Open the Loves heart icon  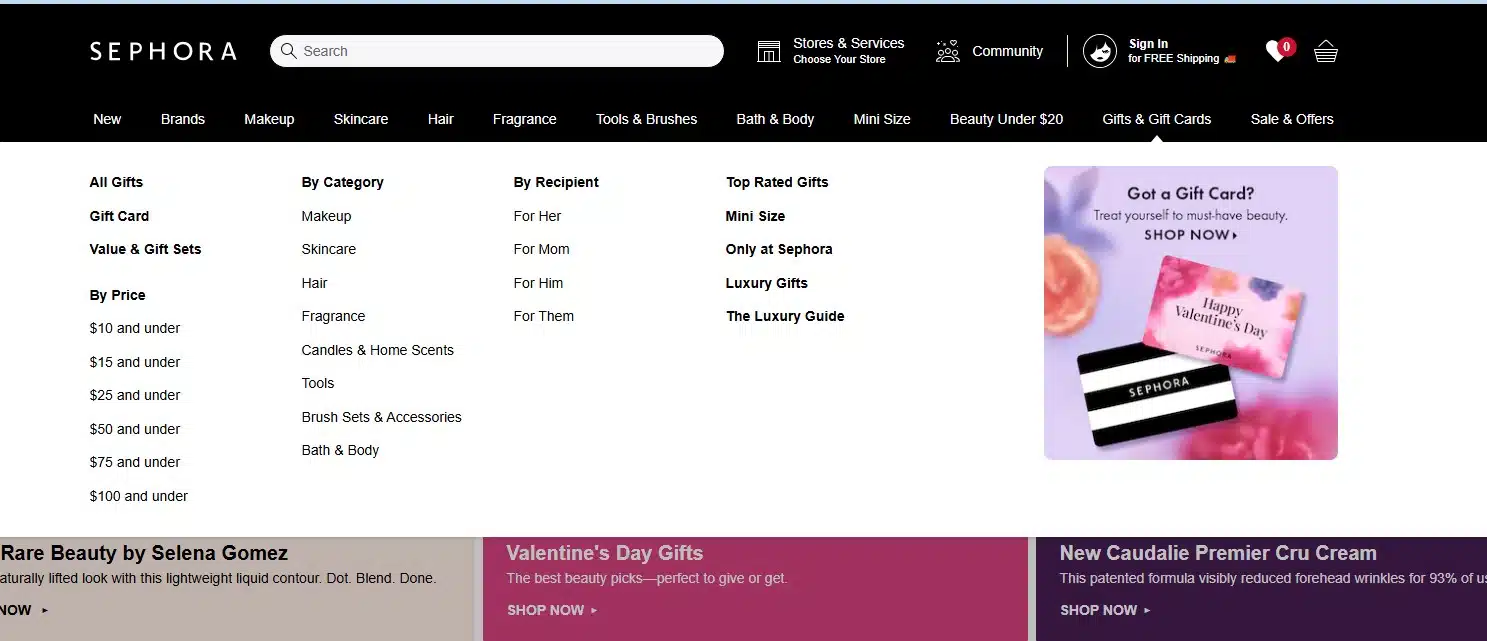1276,51
